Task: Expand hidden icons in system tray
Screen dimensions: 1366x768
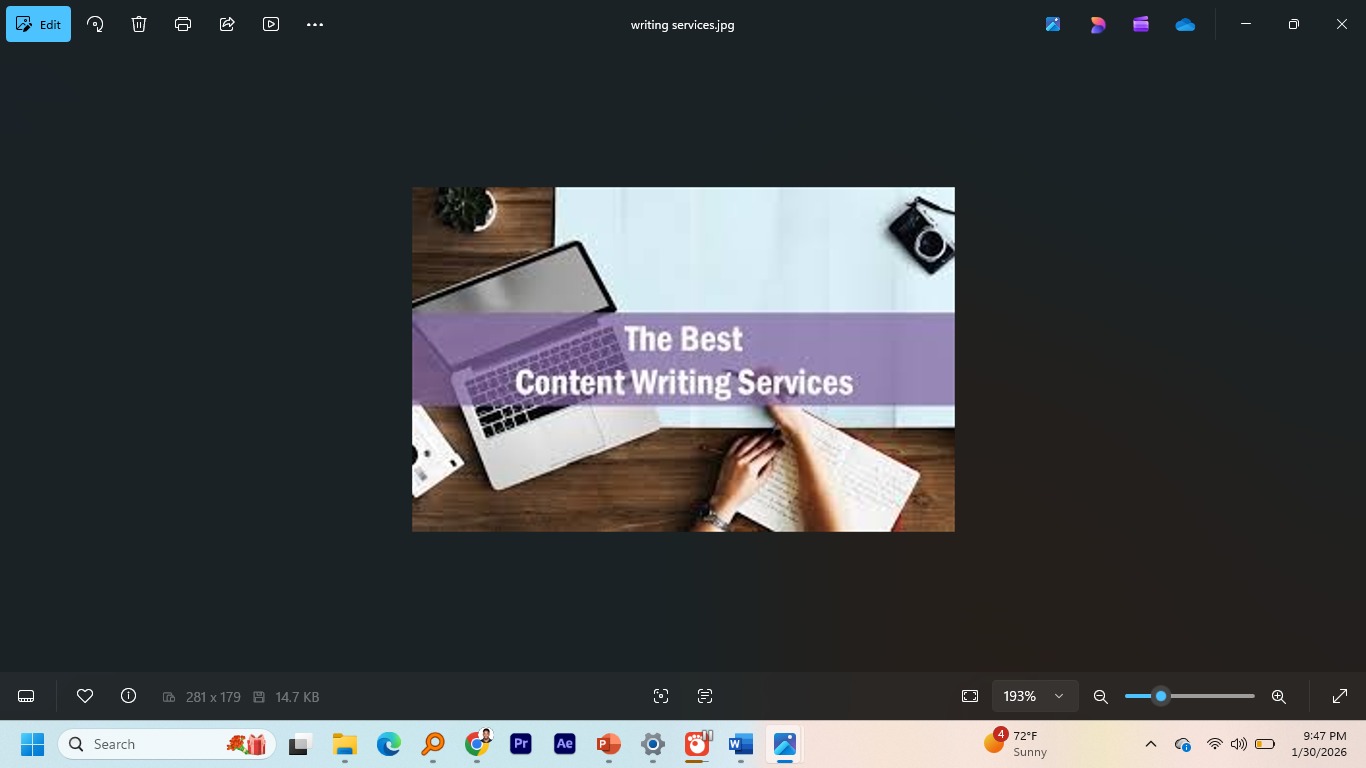Action: pos(1151,744)
